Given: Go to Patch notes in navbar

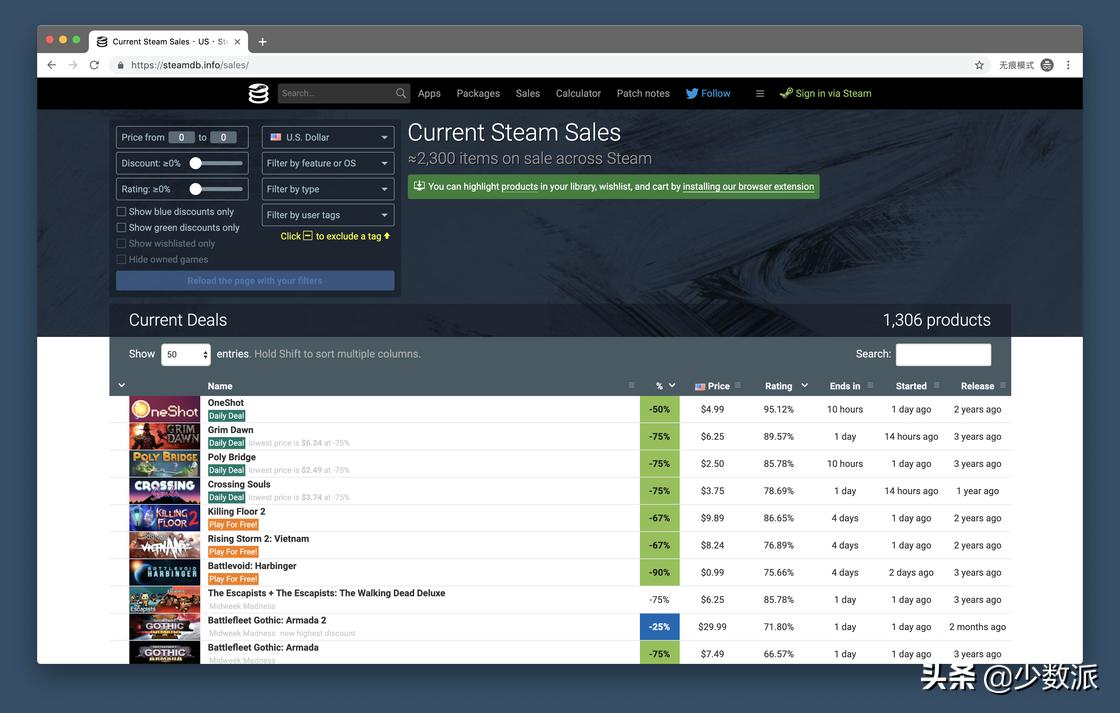Looking at the screenshot, I should coord(643,93).
